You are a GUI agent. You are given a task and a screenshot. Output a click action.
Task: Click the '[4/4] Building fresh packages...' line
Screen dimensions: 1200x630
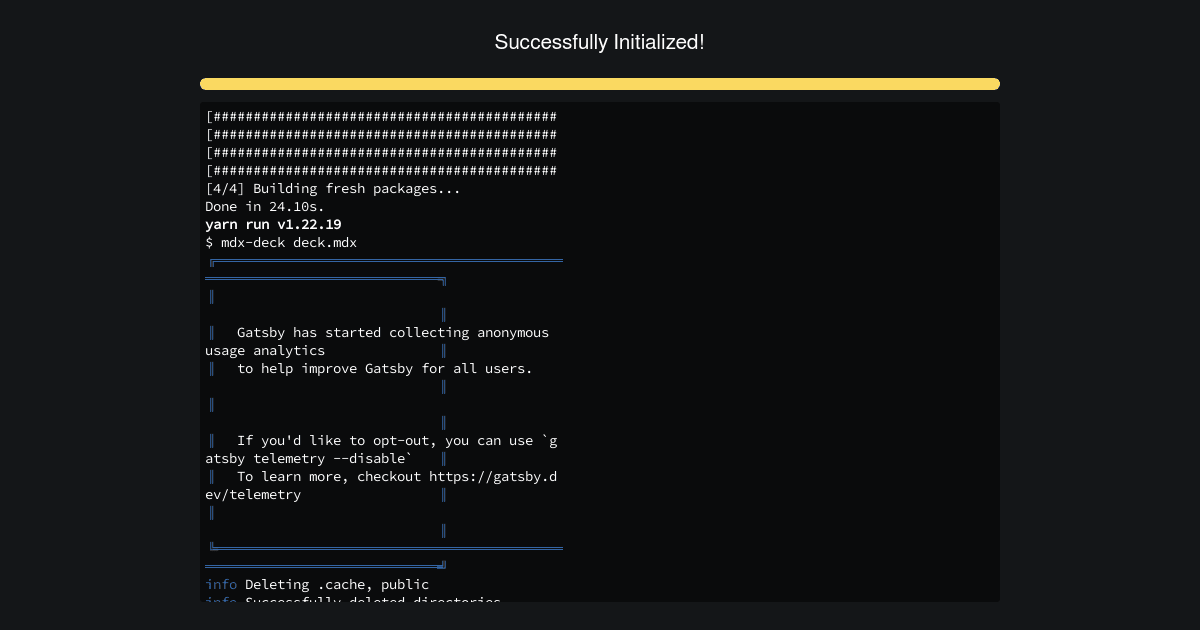(x=333, y=189)
